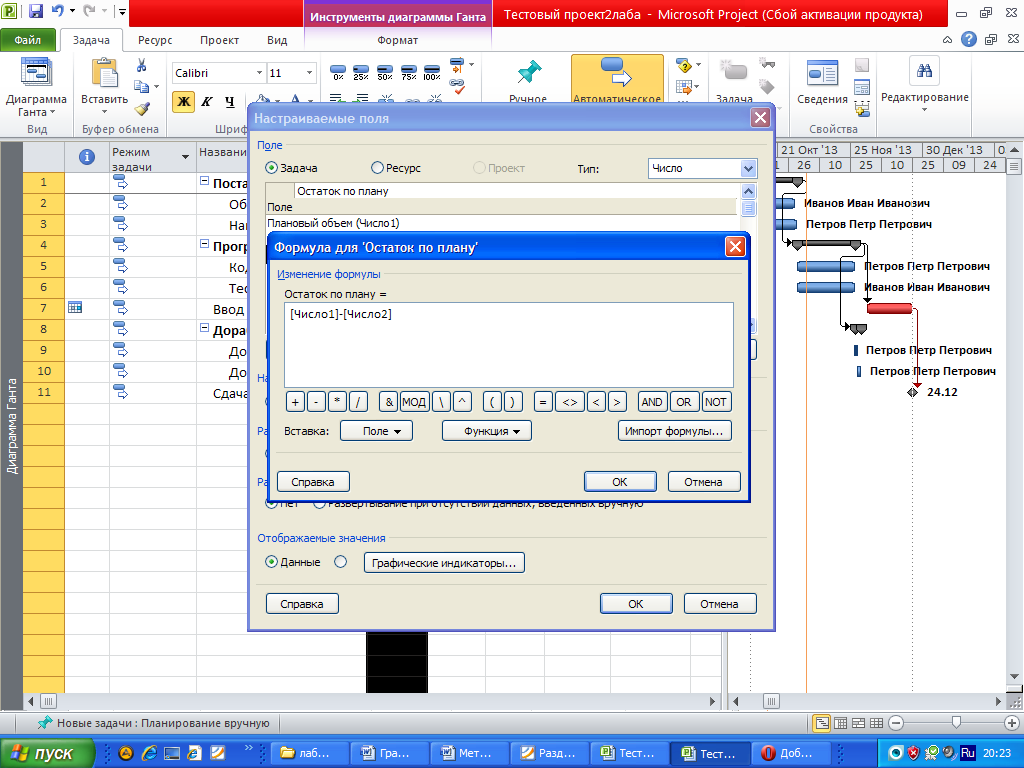The width and height of the screenshot is (1024, 768).
Task: Click the Вставить paste icon
Action: tap(104, 73)
